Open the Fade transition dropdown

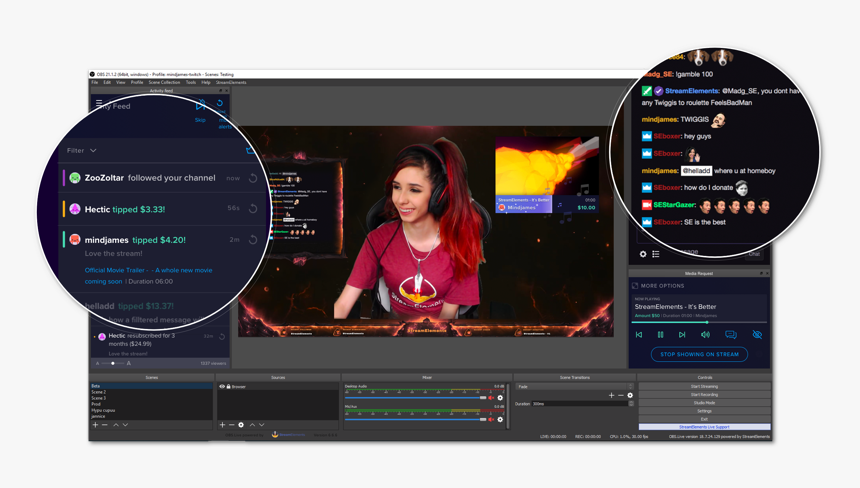click(575, 387)
